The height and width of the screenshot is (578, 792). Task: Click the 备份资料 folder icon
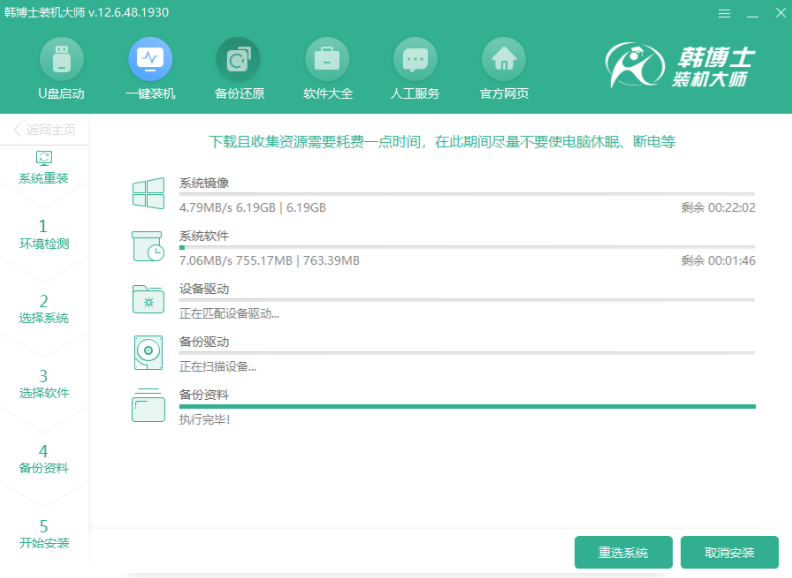click(148, 404)
